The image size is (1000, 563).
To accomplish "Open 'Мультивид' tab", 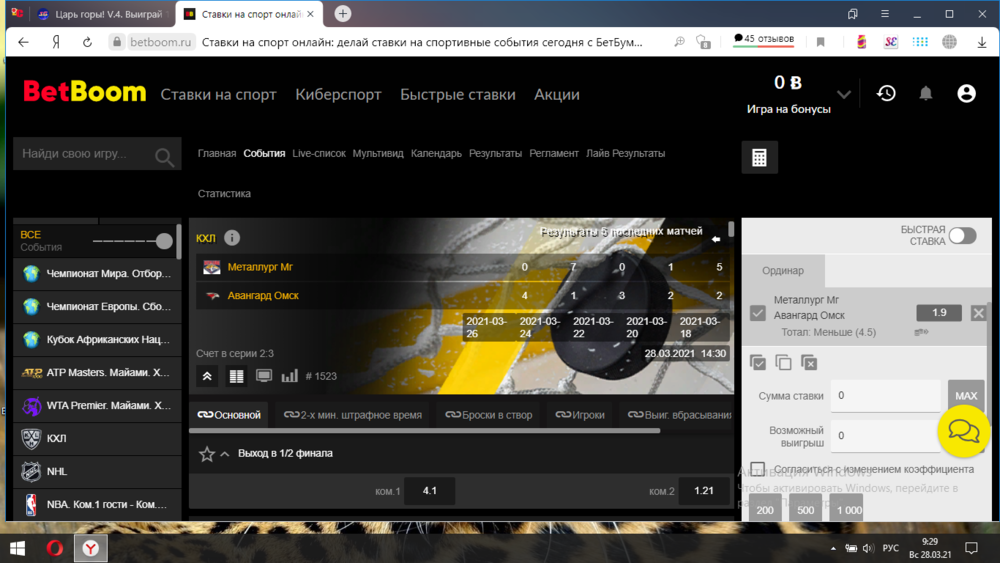I will 378,153.
